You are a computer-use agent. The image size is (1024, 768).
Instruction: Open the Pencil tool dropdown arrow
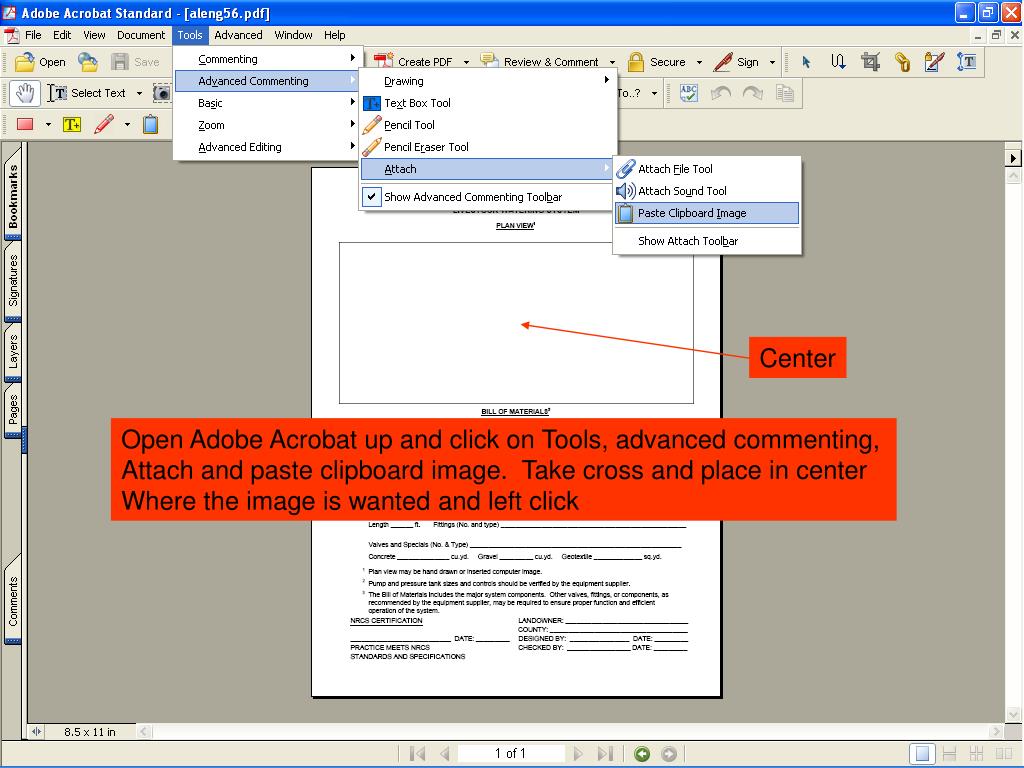127,124
